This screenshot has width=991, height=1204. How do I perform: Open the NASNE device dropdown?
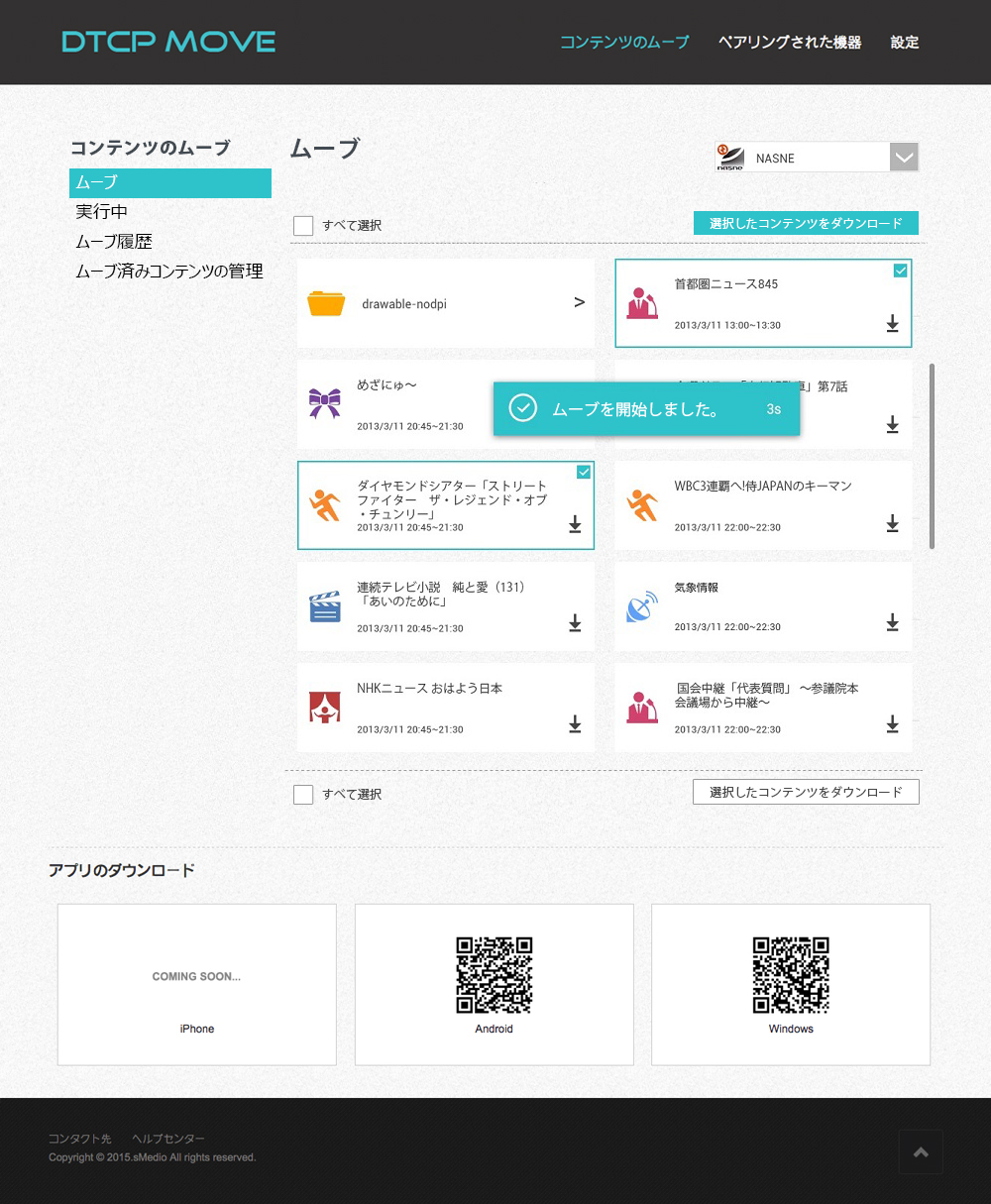(x=903, y=158)
